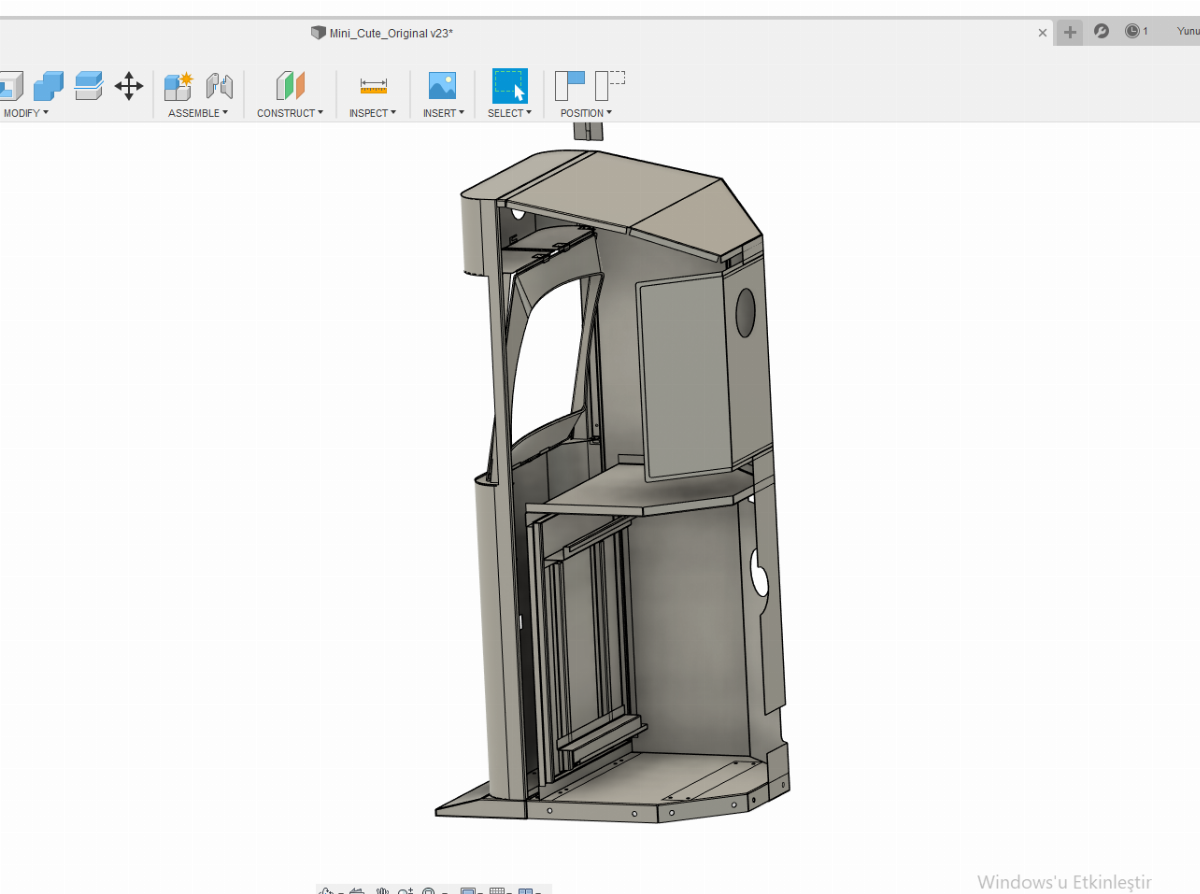
Task: Click the New Component icon
Action: [x=178, y=86]
